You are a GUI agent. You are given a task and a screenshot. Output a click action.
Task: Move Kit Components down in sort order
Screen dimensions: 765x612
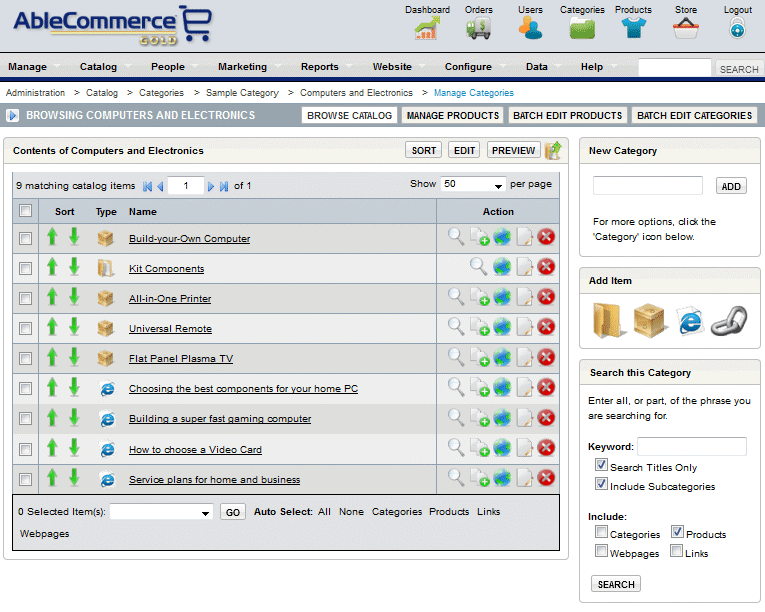click(74, 267)
